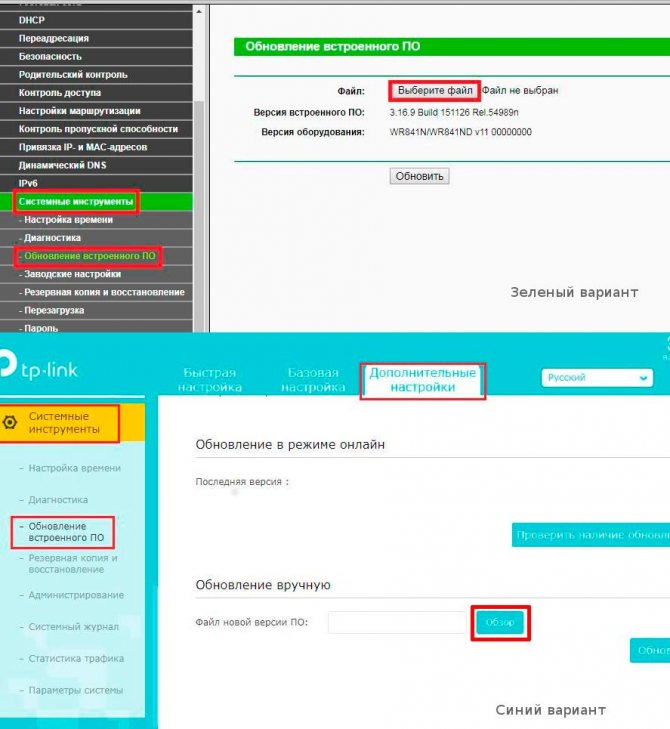Go to Контроль доступа

tap(60, 93)
